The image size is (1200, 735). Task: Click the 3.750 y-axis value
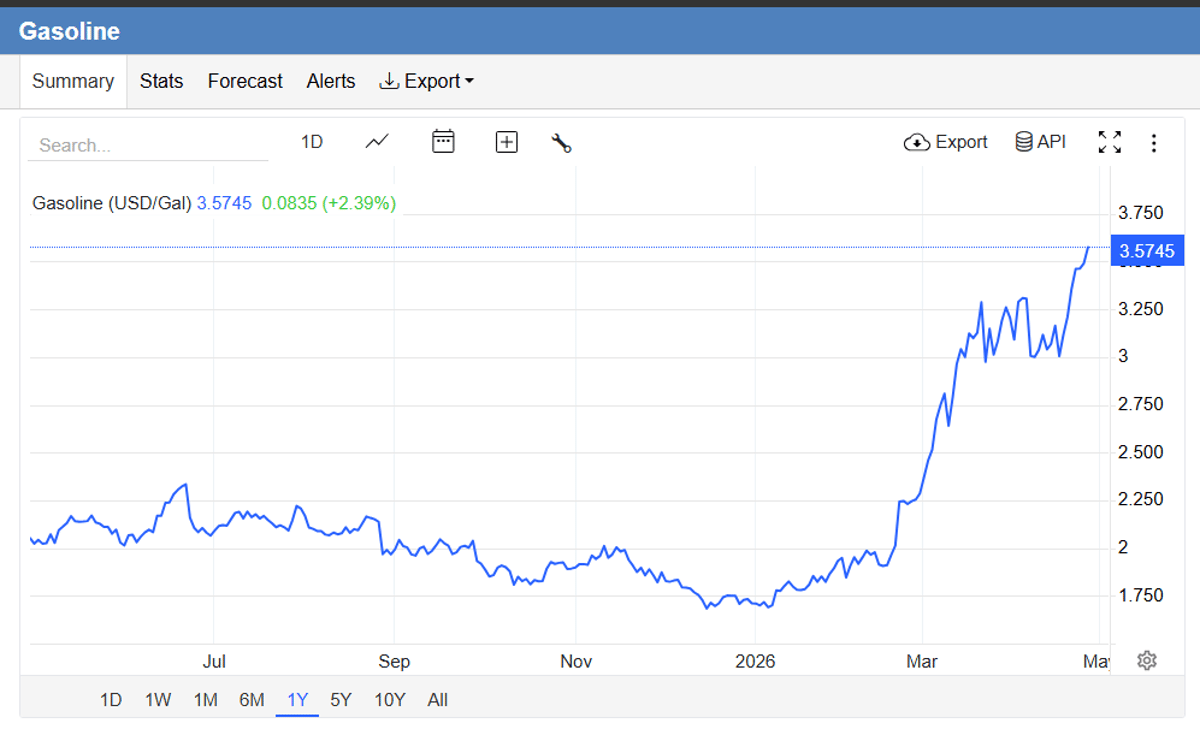point(1141,212)
